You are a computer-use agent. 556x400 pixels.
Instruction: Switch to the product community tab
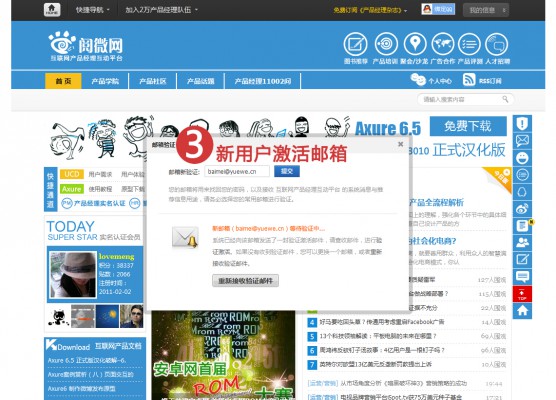pyautogui.click(x=152, y=81)
